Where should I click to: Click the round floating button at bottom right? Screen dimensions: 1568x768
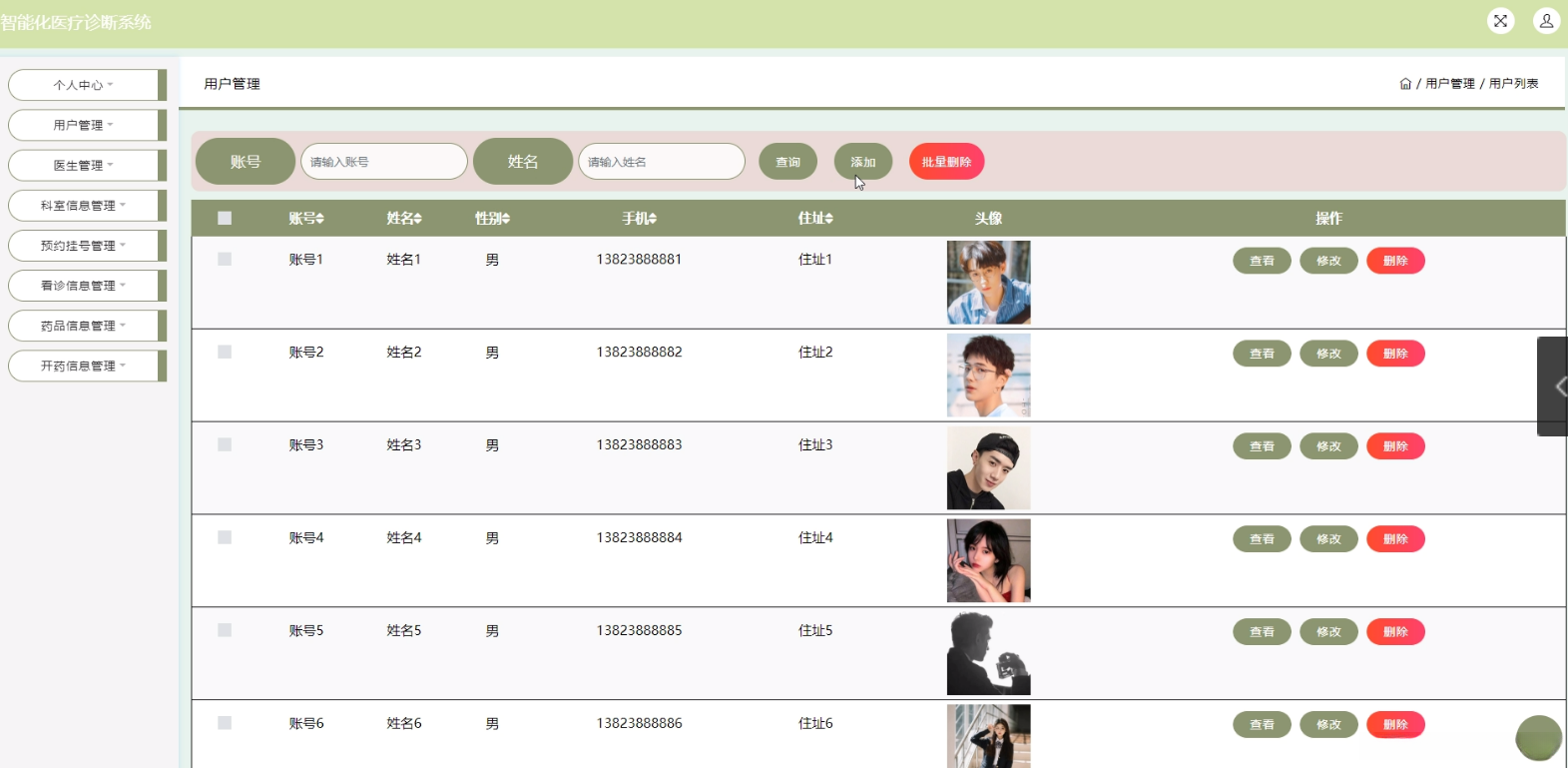click(x=1539, y=739)
